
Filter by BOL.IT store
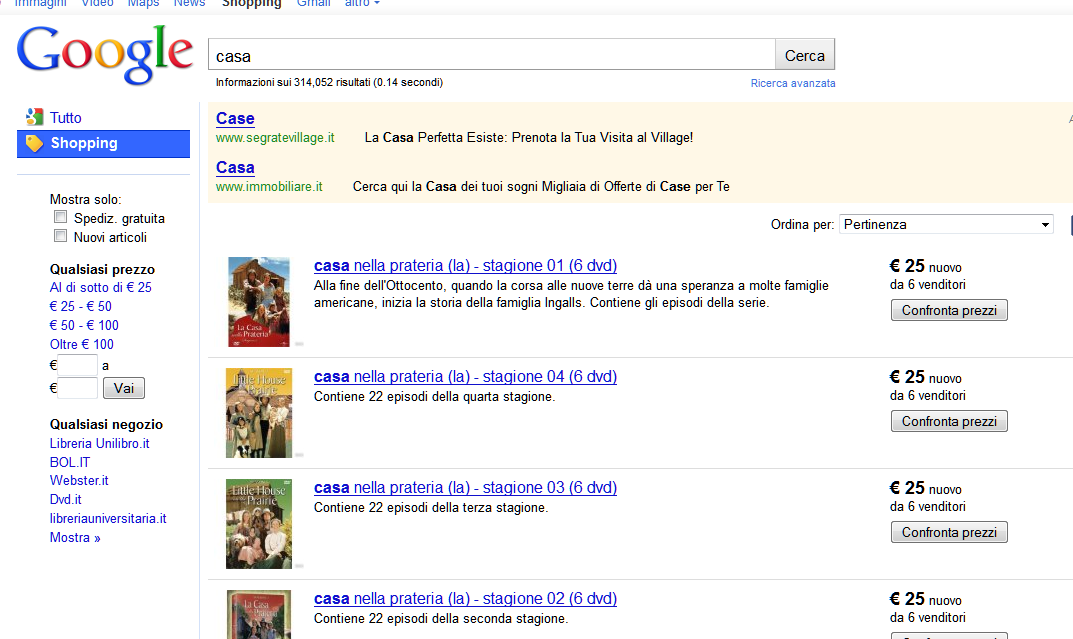point(69,462)
